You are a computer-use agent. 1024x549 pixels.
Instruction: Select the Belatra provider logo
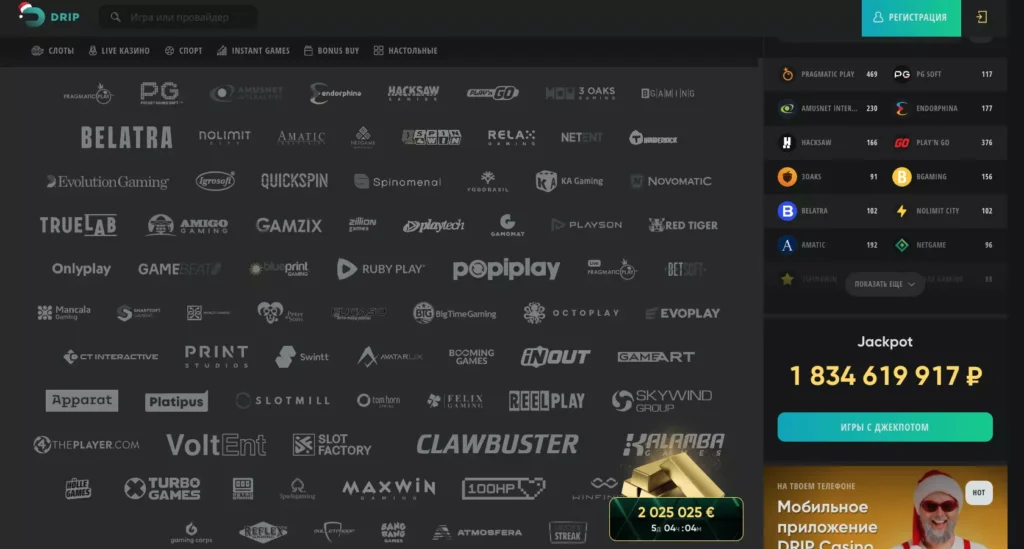126,137
